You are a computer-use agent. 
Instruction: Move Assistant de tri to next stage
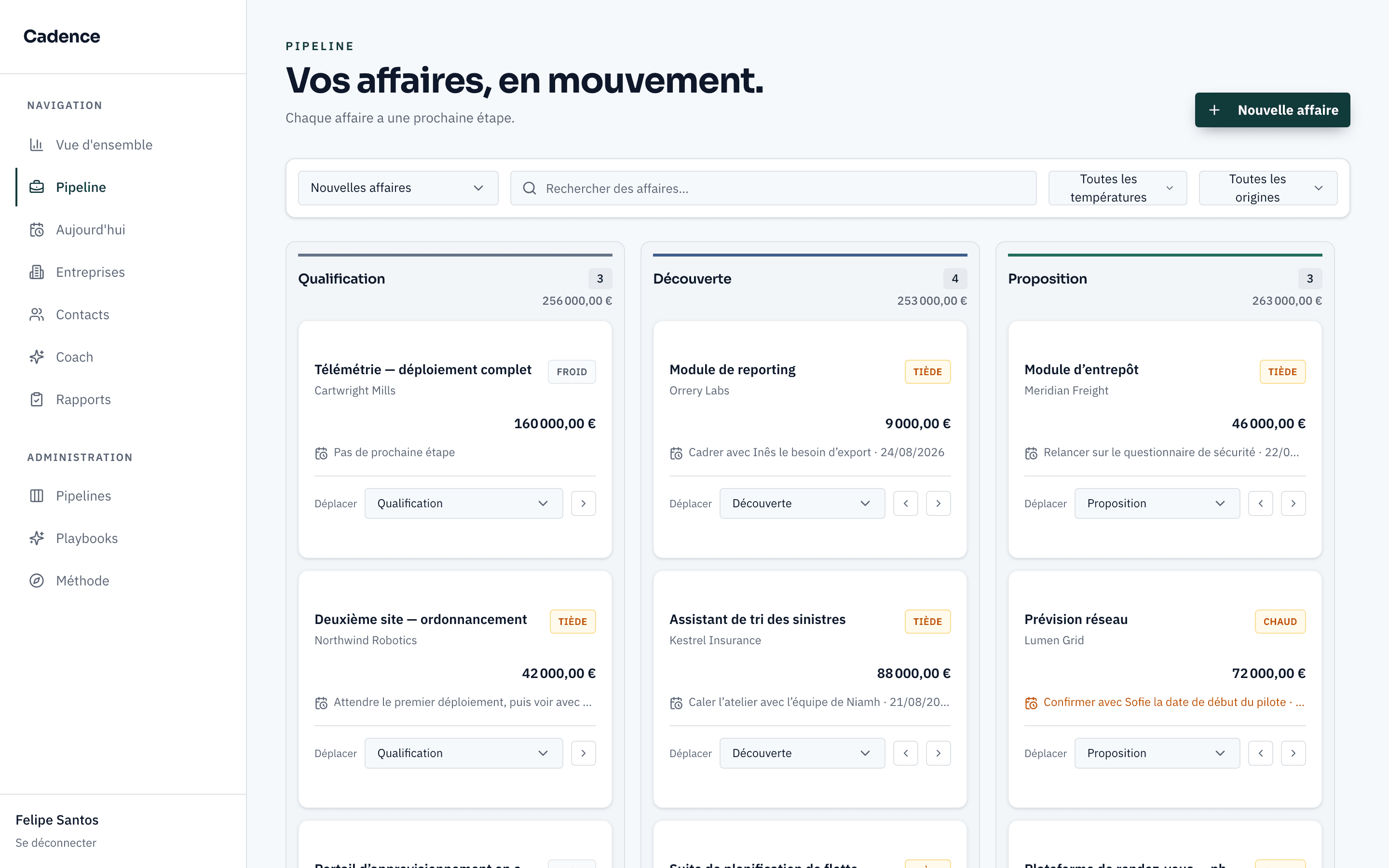coord(939,753)
